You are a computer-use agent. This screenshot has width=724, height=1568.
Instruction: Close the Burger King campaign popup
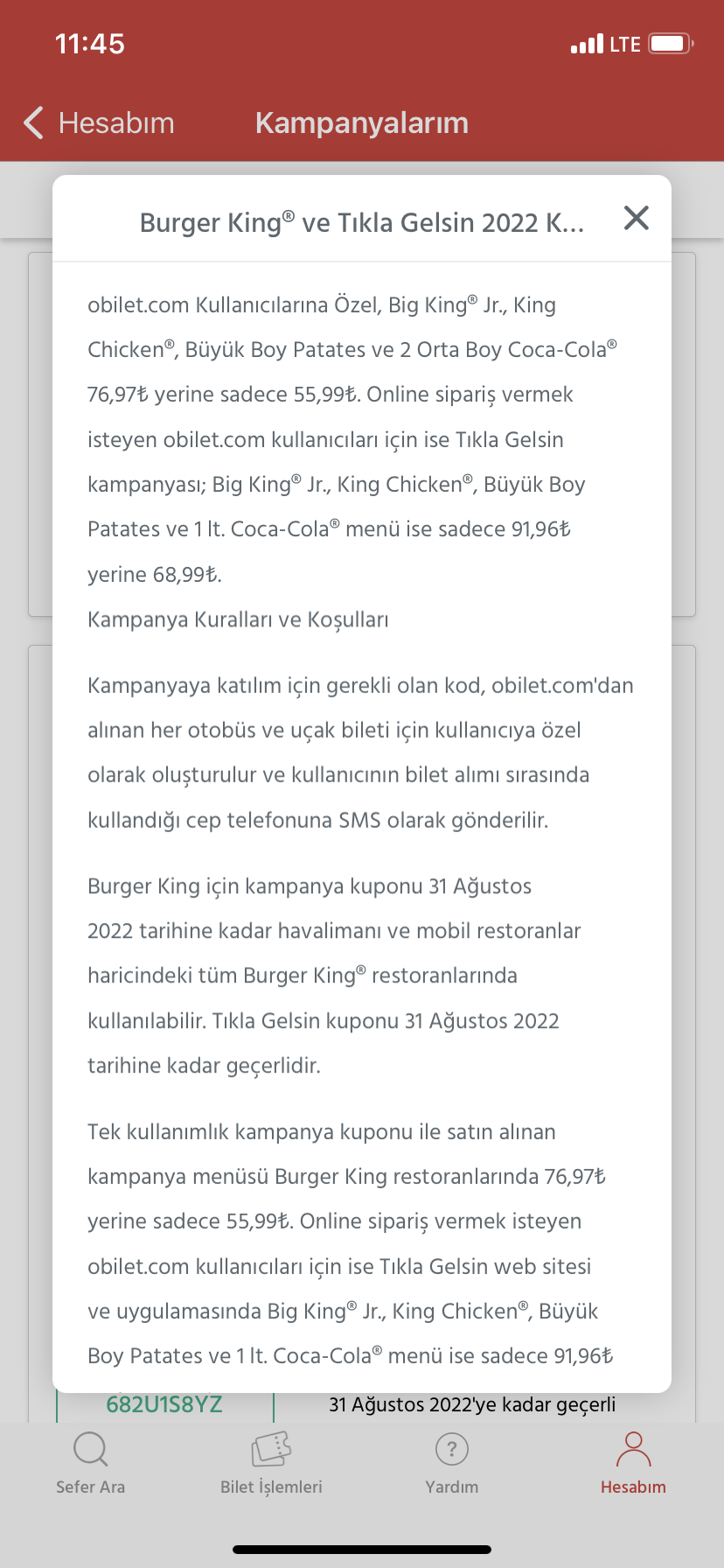point(637,218)
